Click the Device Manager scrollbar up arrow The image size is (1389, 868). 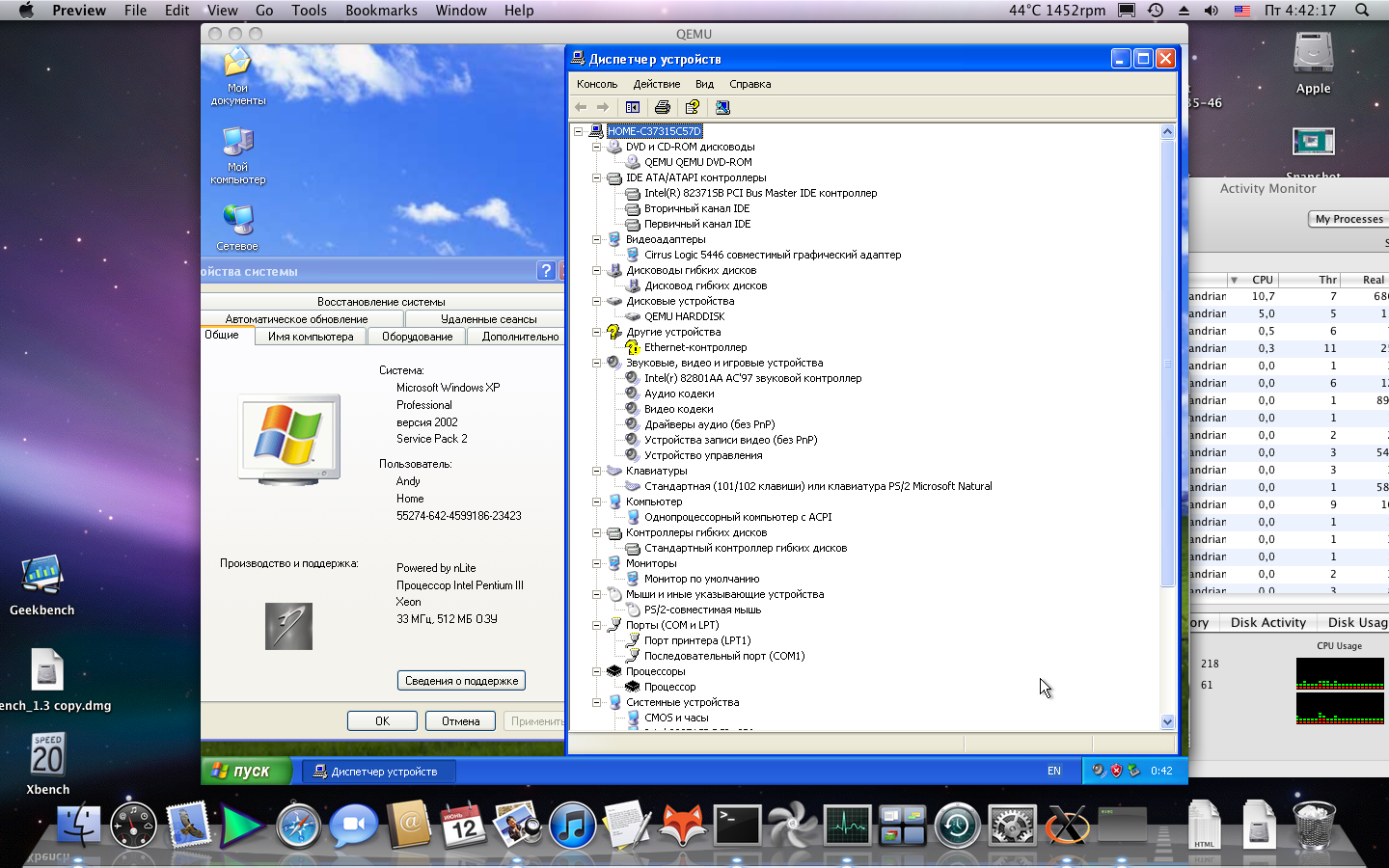(x=1167, y=131)
